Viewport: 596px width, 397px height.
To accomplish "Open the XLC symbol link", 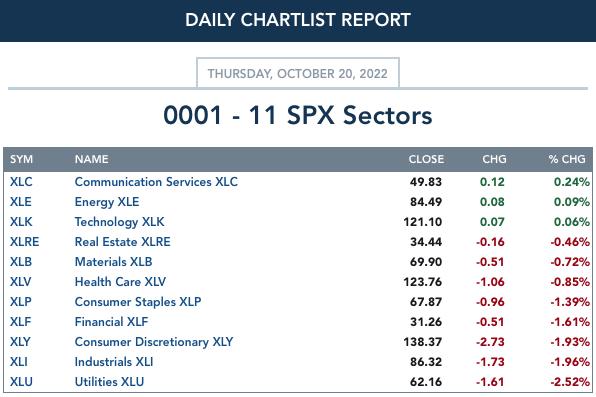I will tap(21, 182).
